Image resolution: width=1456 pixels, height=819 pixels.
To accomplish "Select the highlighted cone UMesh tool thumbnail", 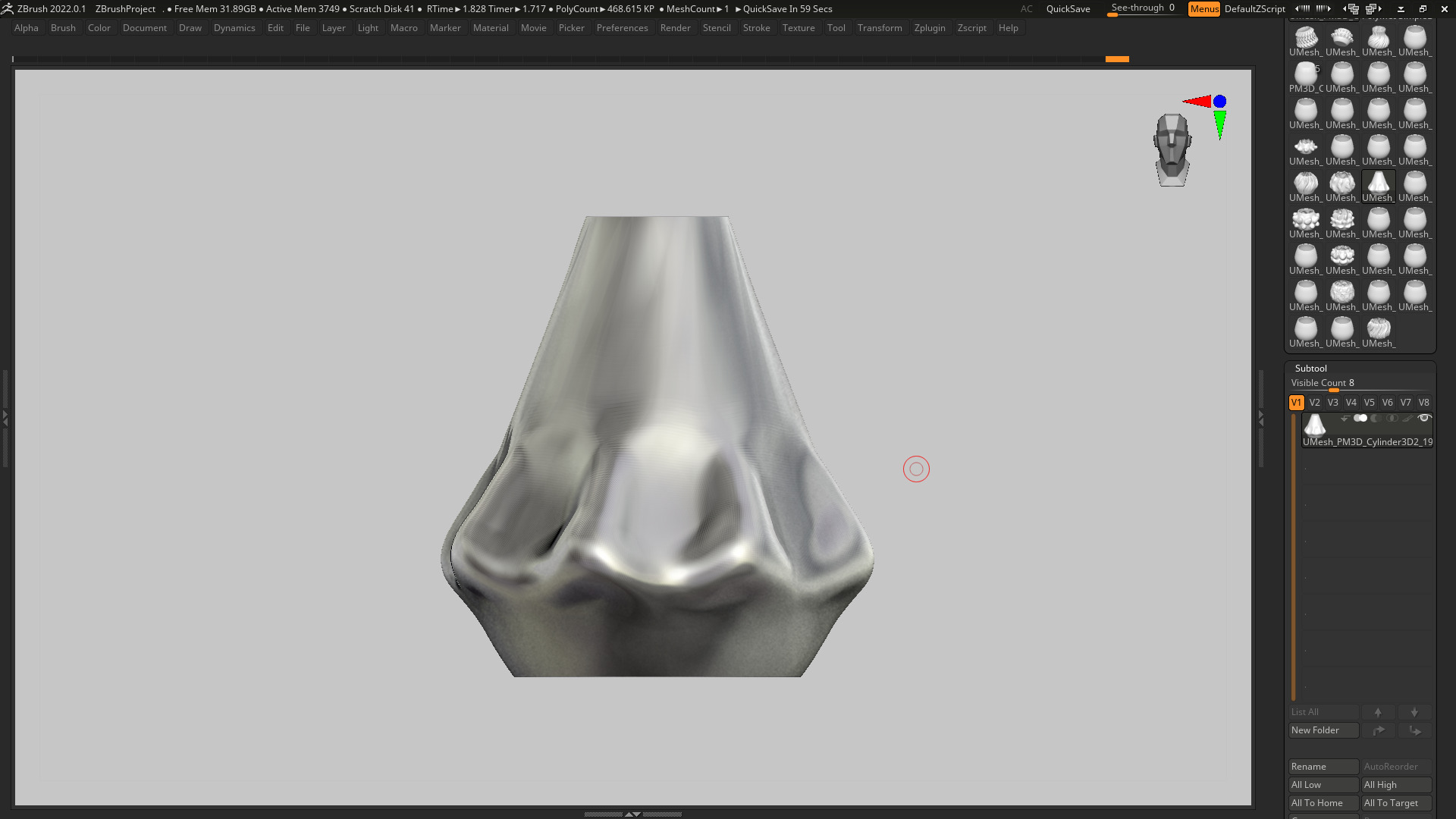I will pyautogui.click(x=1378, y=187).
